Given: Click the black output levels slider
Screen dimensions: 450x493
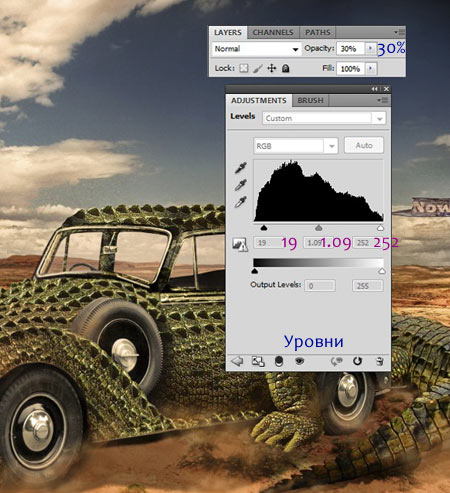Looking at the screenshot, I should tap(255, 271).
